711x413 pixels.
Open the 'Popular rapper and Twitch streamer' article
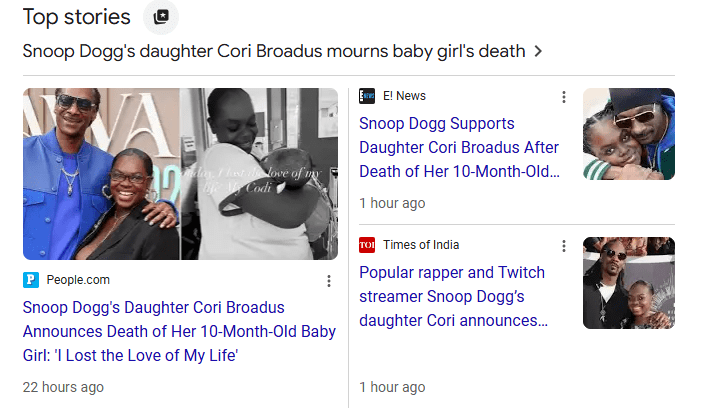453,296
